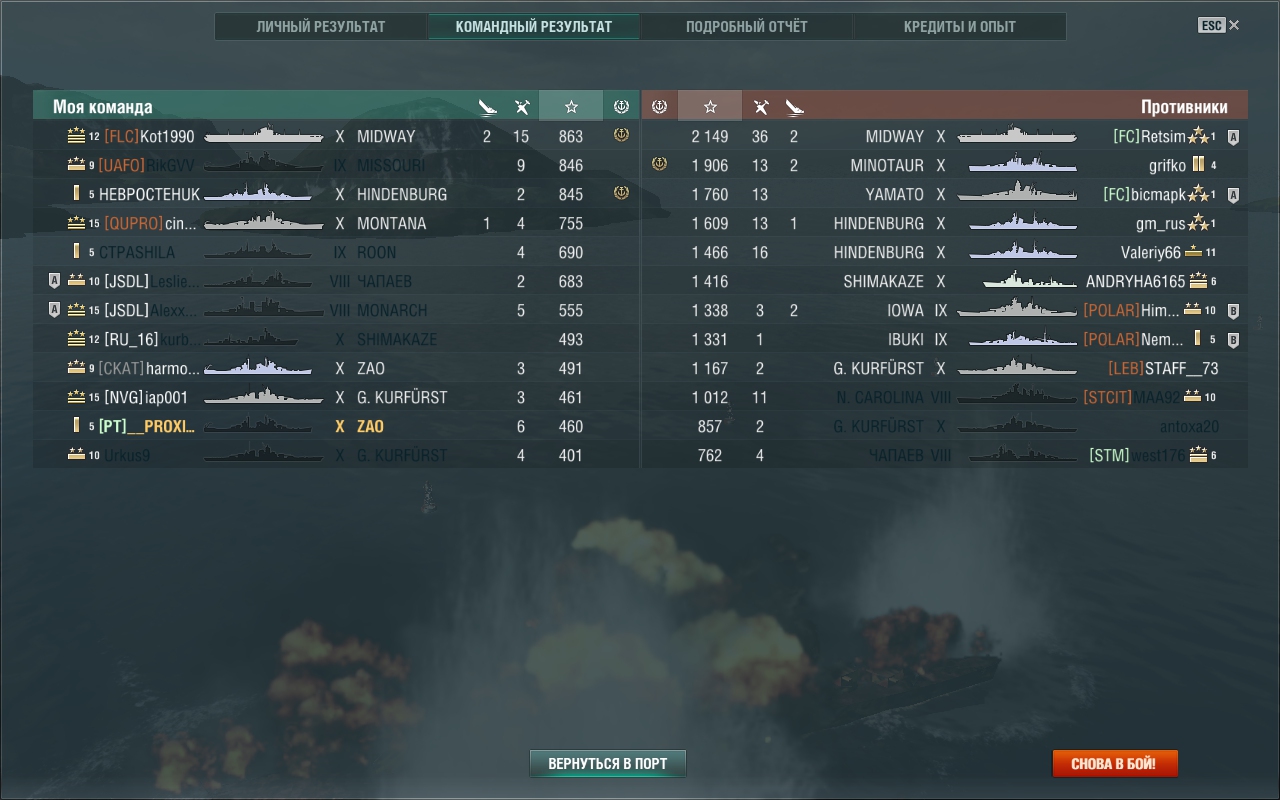Select player НЕВРОСТЕНИК Hindenburg row
The width and height of the screenshot is (1280, 800).
[336, 194]
